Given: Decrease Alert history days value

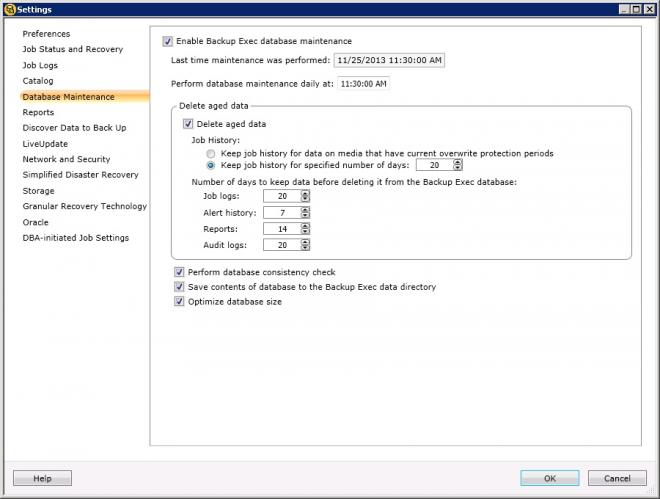Looking at the screenshot, I should click(305, 215).
